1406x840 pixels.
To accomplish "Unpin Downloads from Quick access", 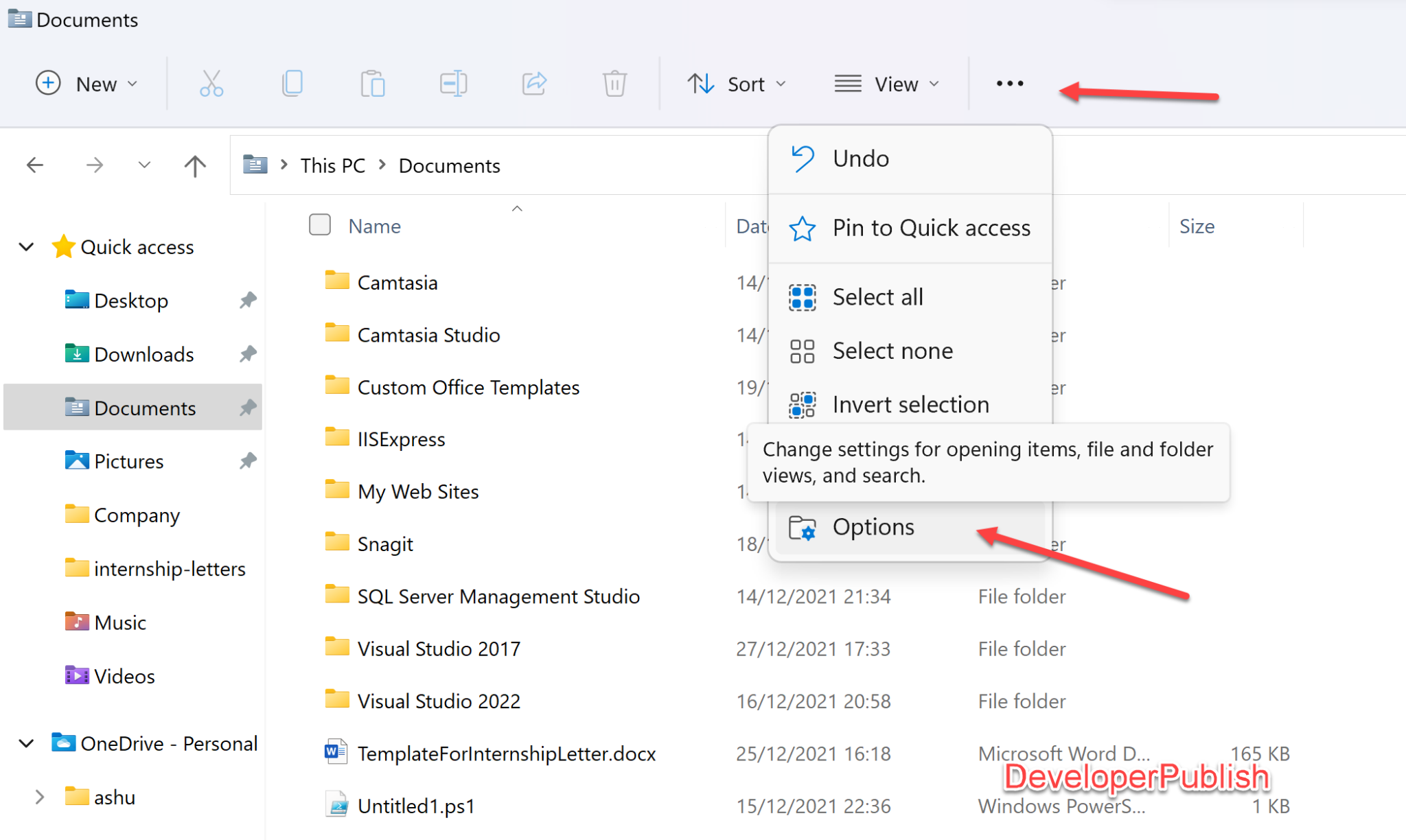I will coord(248,353).
